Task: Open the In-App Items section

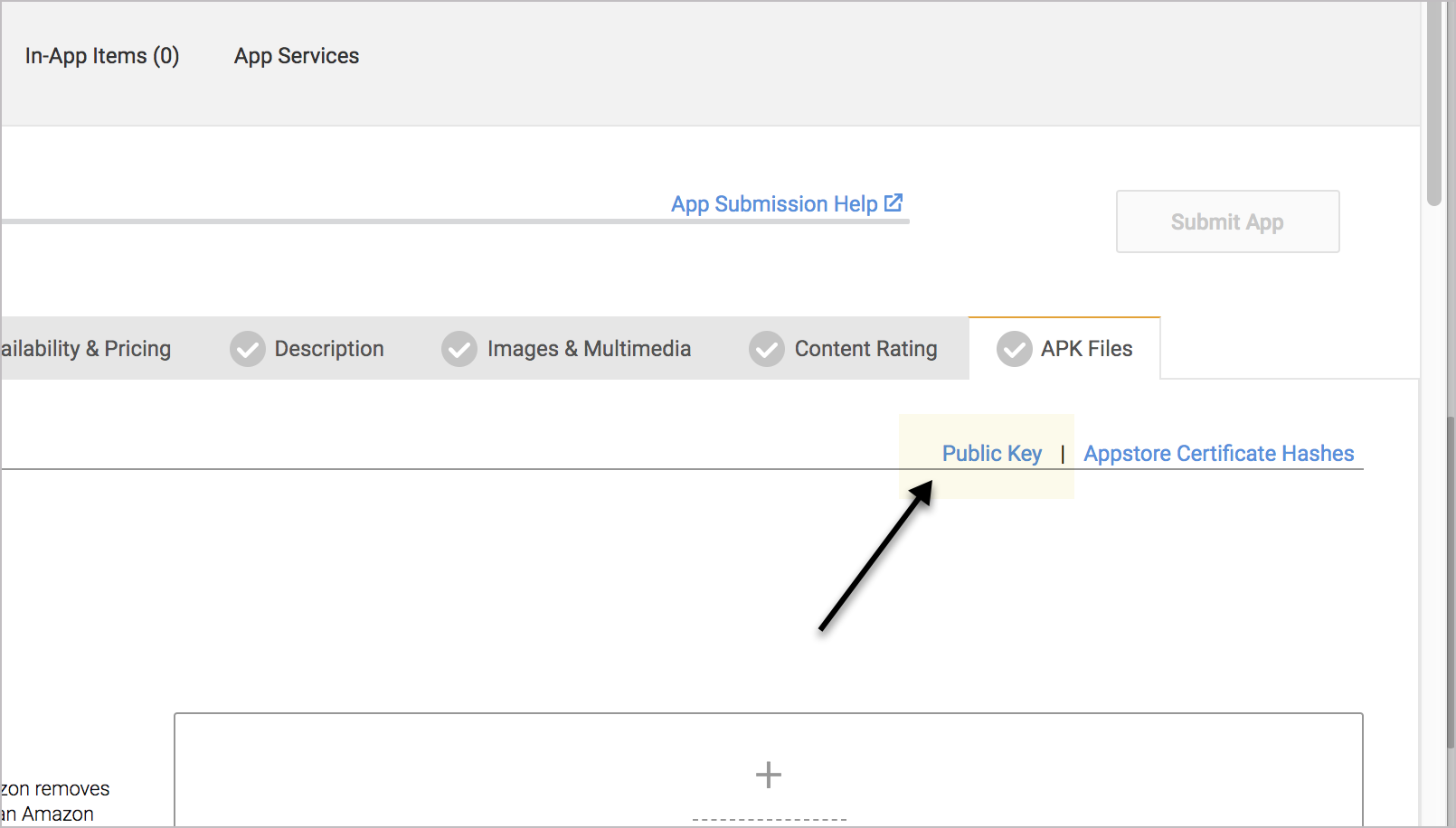Action: pos(102,56)
